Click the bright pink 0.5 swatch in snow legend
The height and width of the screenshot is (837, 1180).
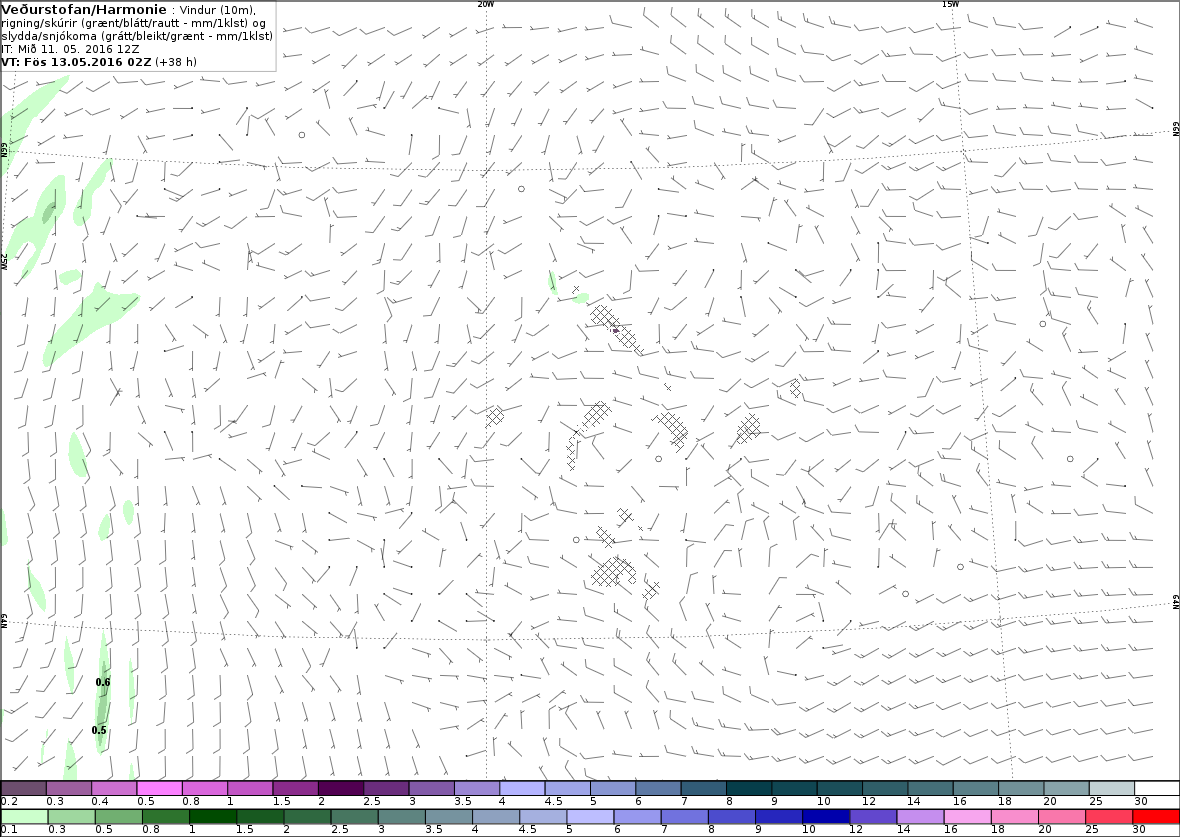coord(160,788)
